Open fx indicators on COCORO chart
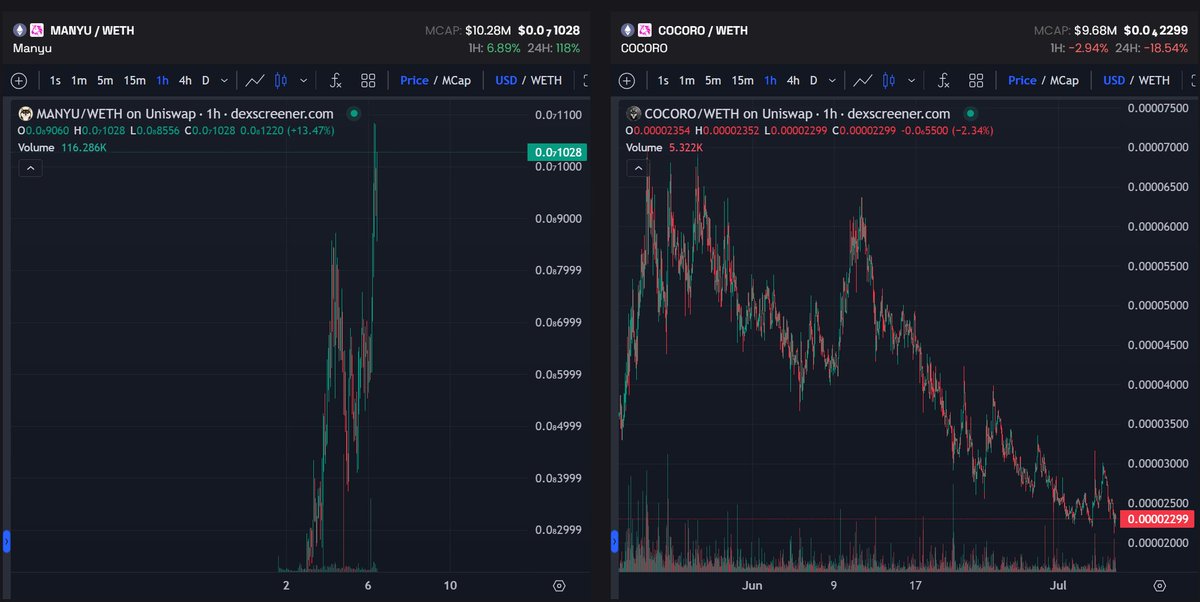The width and height of the screenshot is (1200, 602). 944,80
